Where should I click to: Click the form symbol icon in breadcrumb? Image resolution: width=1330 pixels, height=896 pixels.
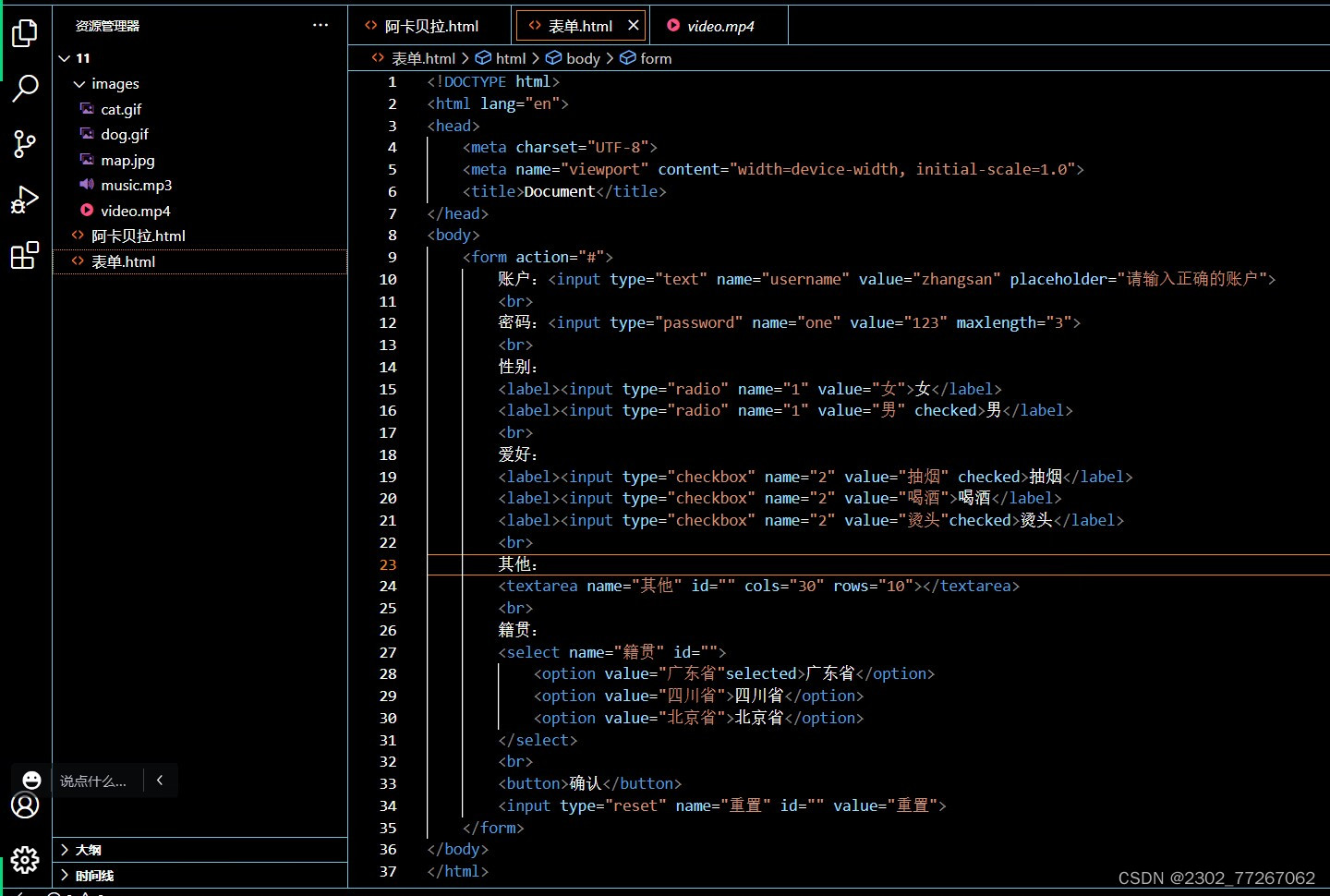point(627,58)
